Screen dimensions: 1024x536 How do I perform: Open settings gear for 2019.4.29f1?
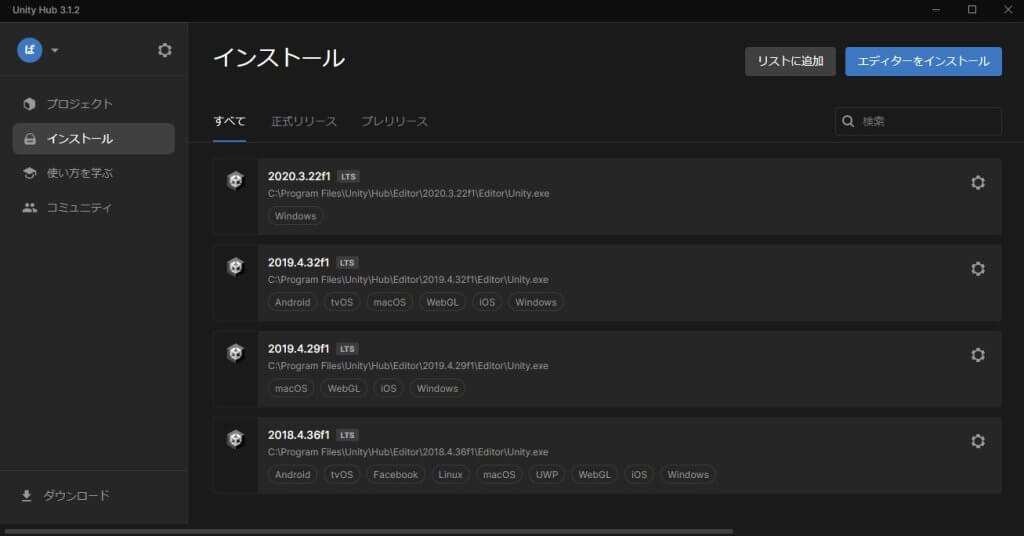tap(978, 355)
